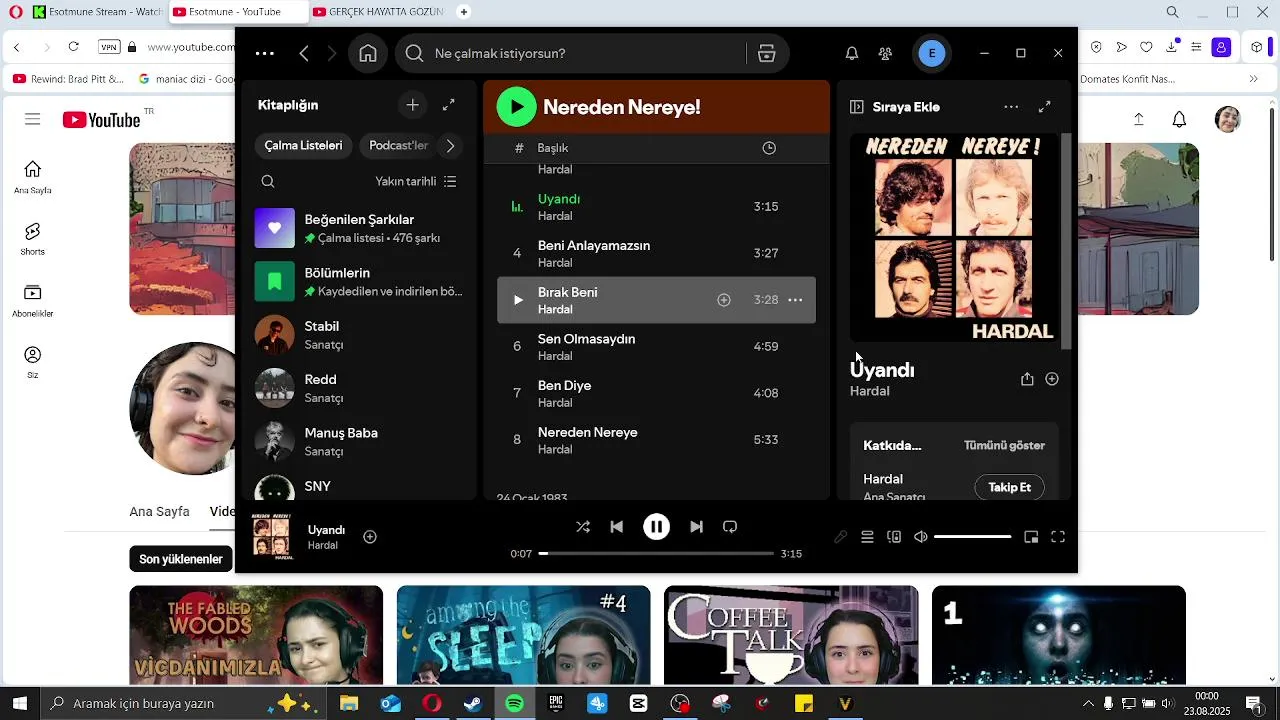Open connect to a device
Image resolution: width=1280 pixels, height=720 pixels.
(894, 537)
